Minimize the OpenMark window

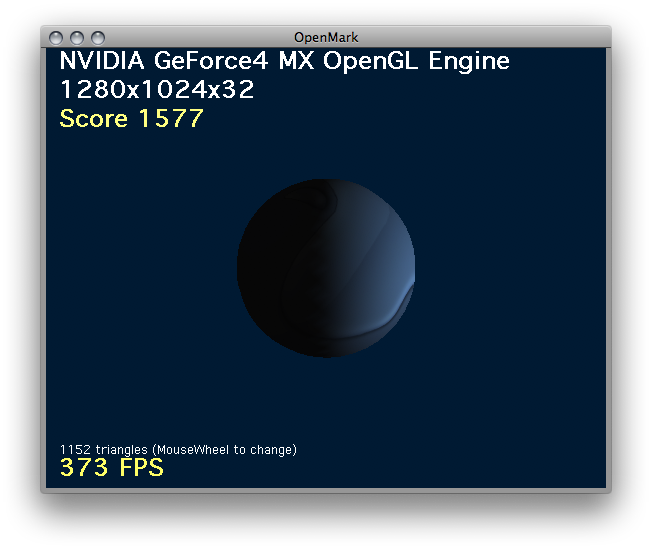click(77, 38)
